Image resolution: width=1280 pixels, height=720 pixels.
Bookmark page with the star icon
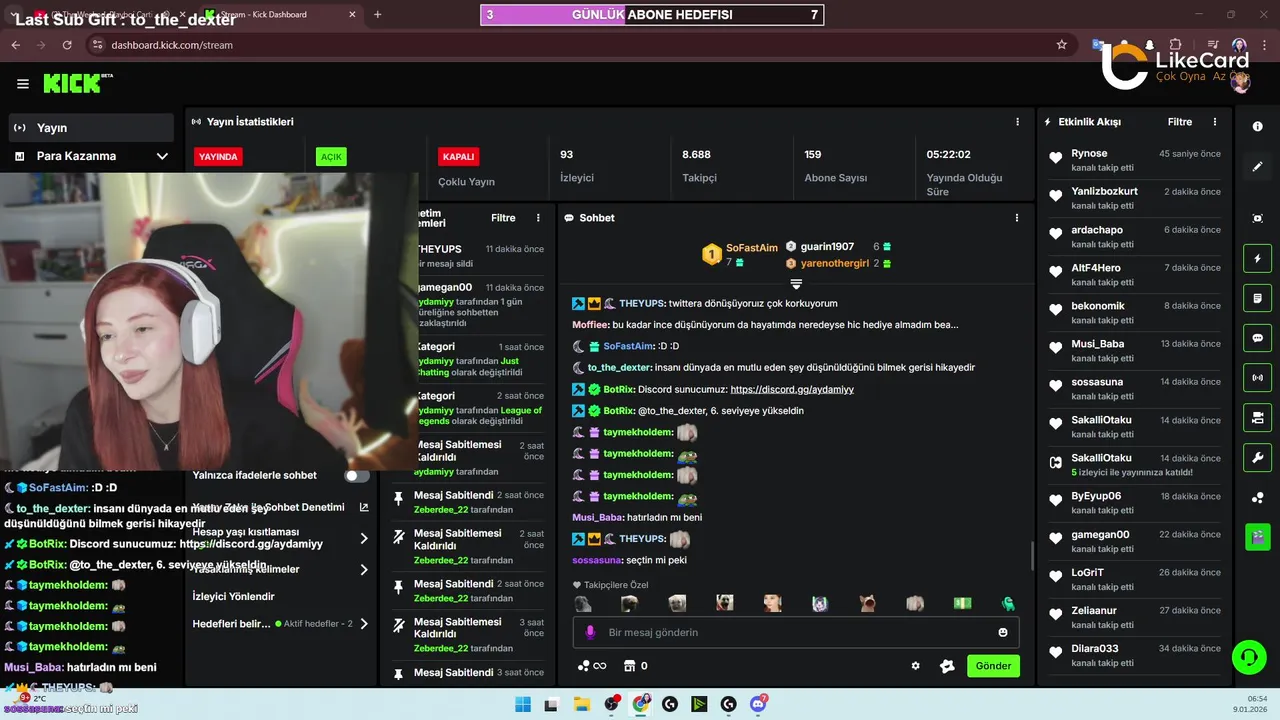click(1061, 45)
